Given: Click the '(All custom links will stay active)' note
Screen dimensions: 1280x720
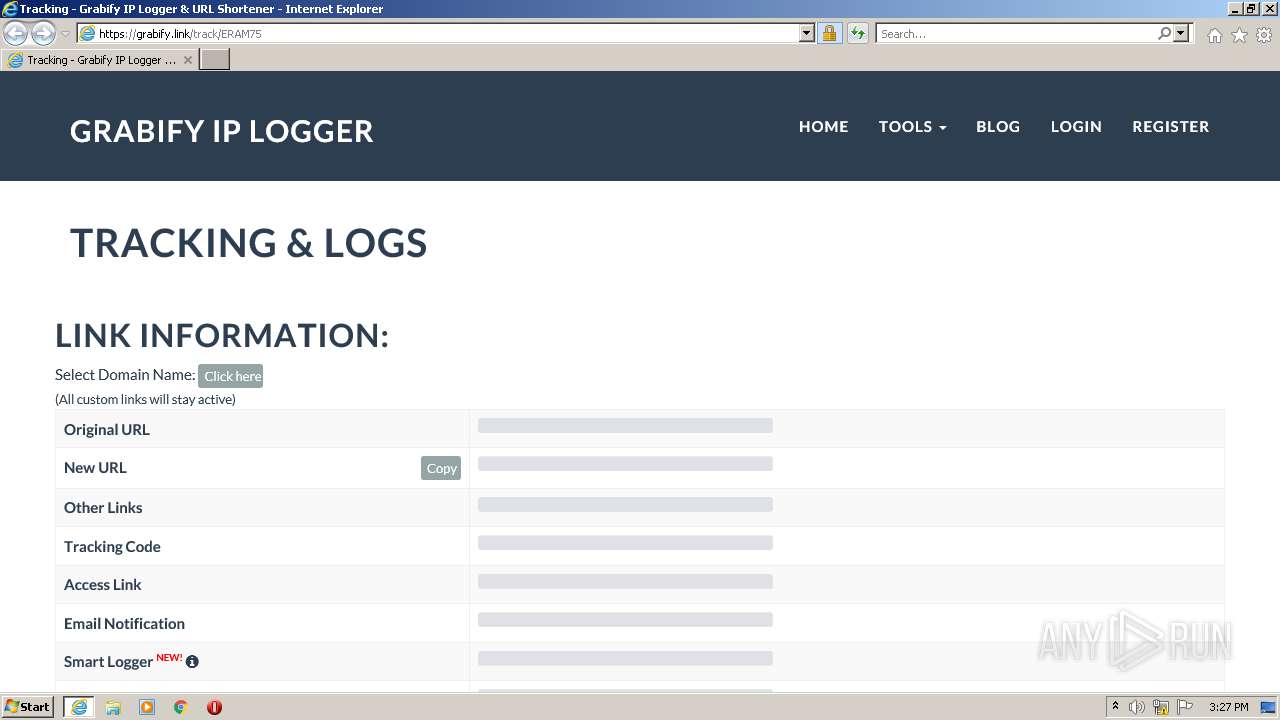Looking at the screenshot, I should [145, 399].
